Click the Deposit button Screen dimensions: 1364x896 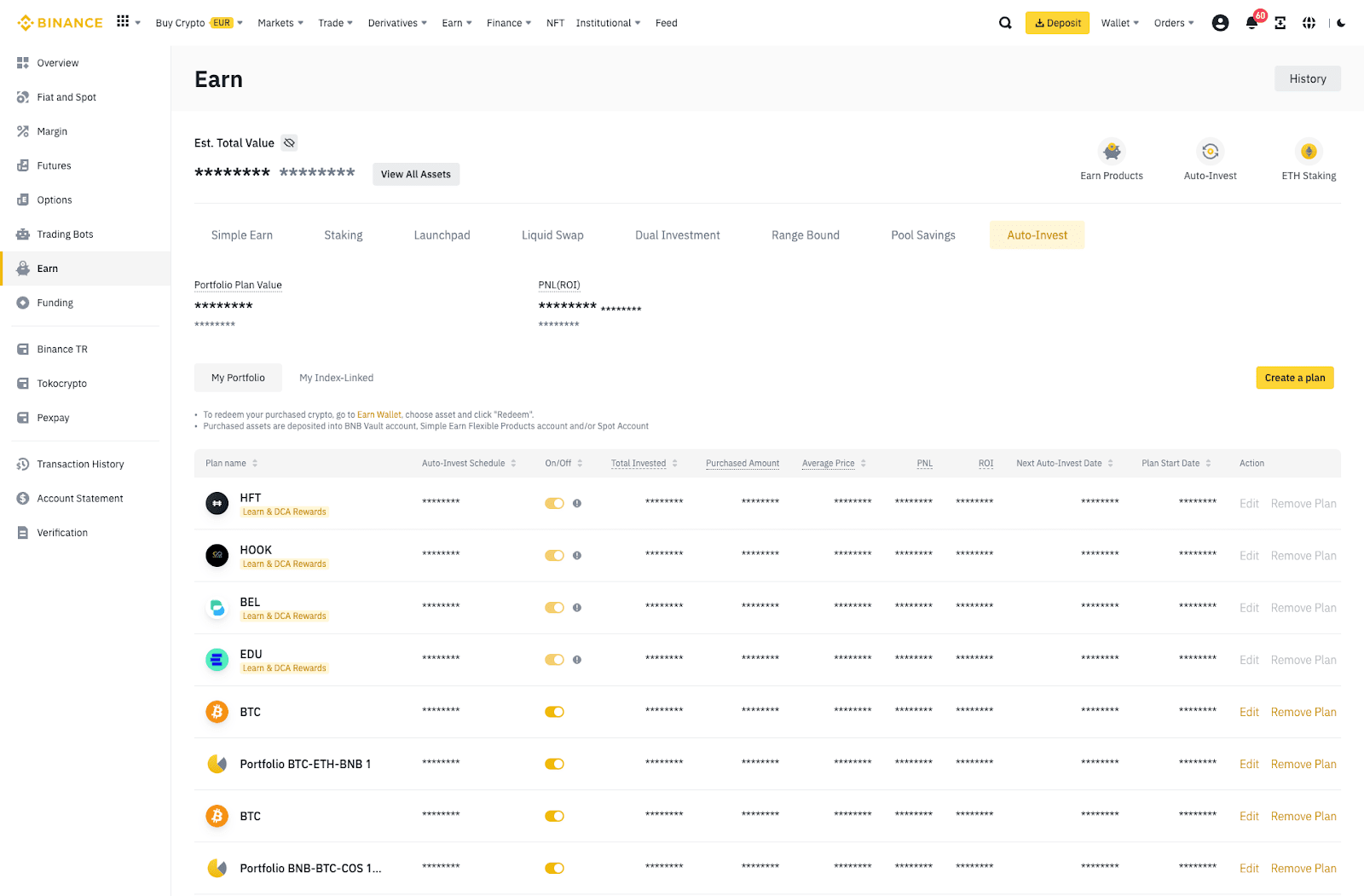click(1057, 23)
